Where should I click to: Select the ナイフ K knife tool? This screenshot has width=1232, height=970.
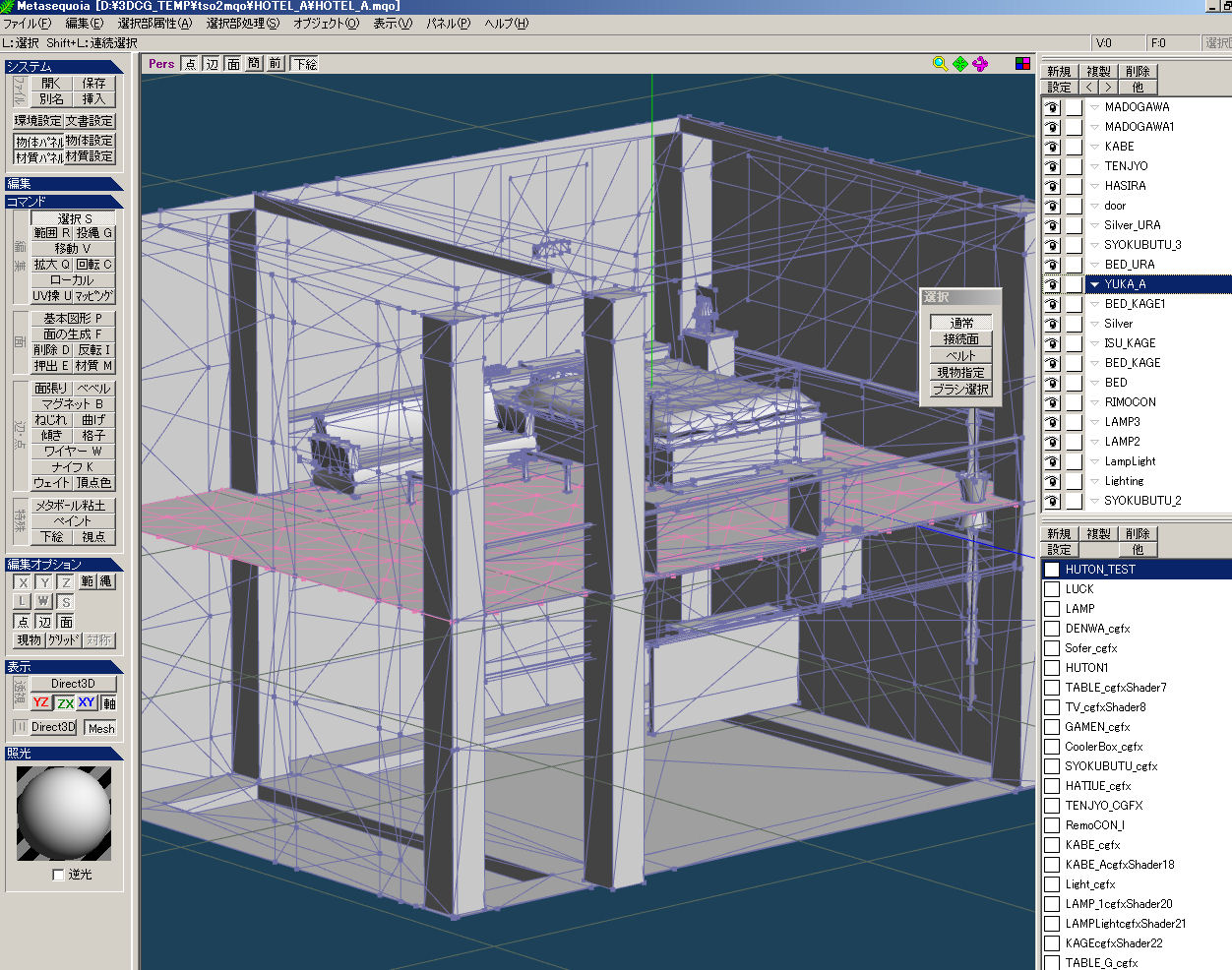72,467
